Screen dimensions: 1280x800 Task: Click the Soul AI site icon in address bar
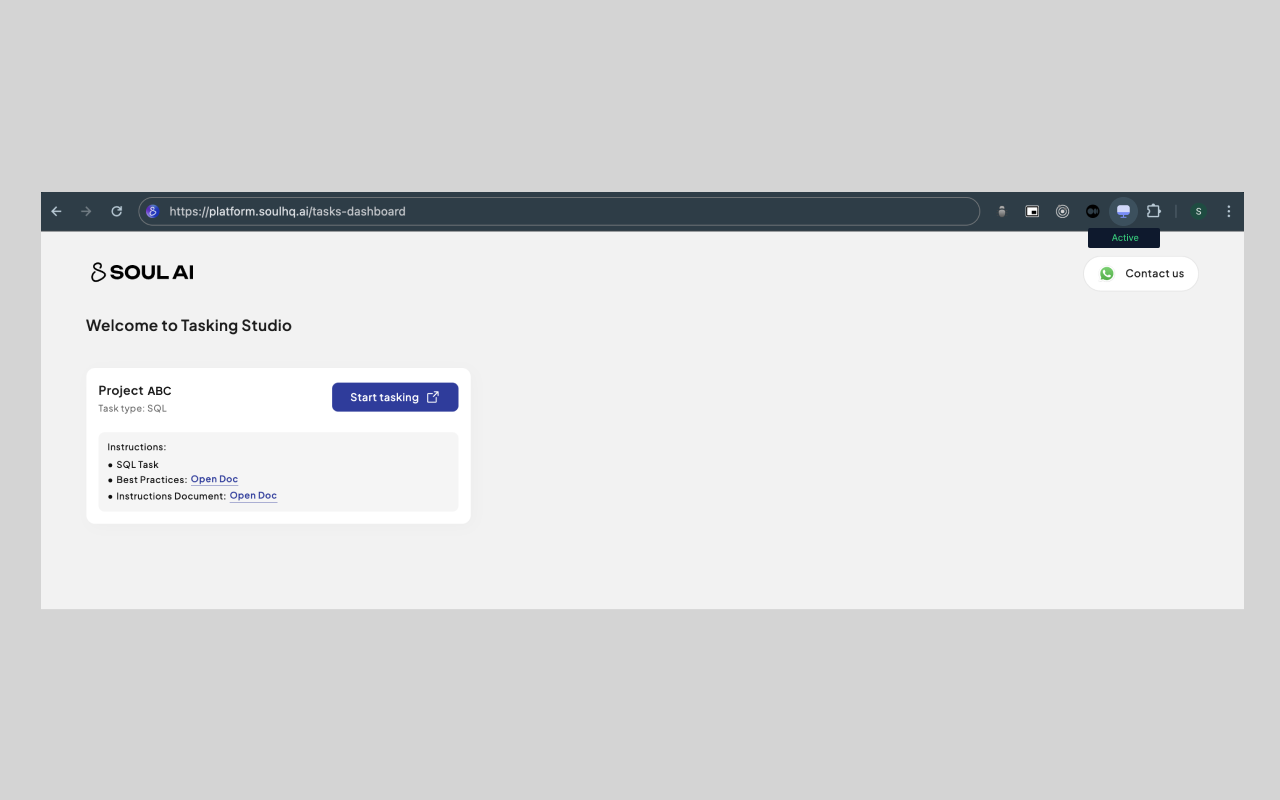[153, 211]
